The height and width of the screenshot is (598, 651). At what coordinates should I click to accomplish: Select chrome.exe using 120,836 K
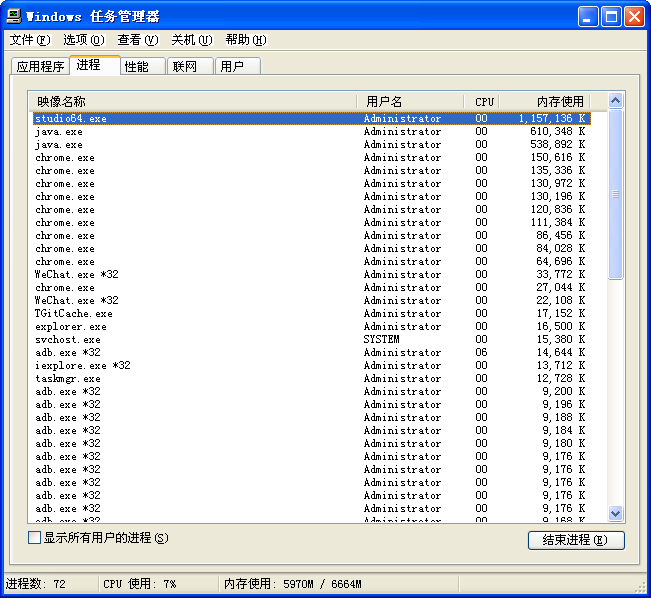click(312, 210)
